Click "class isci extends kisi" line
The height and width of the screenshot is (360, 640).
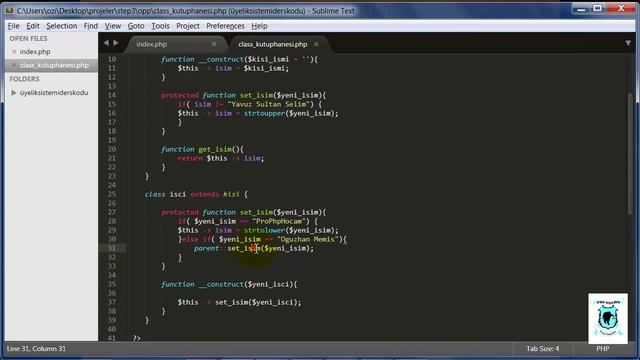point(196,194)
